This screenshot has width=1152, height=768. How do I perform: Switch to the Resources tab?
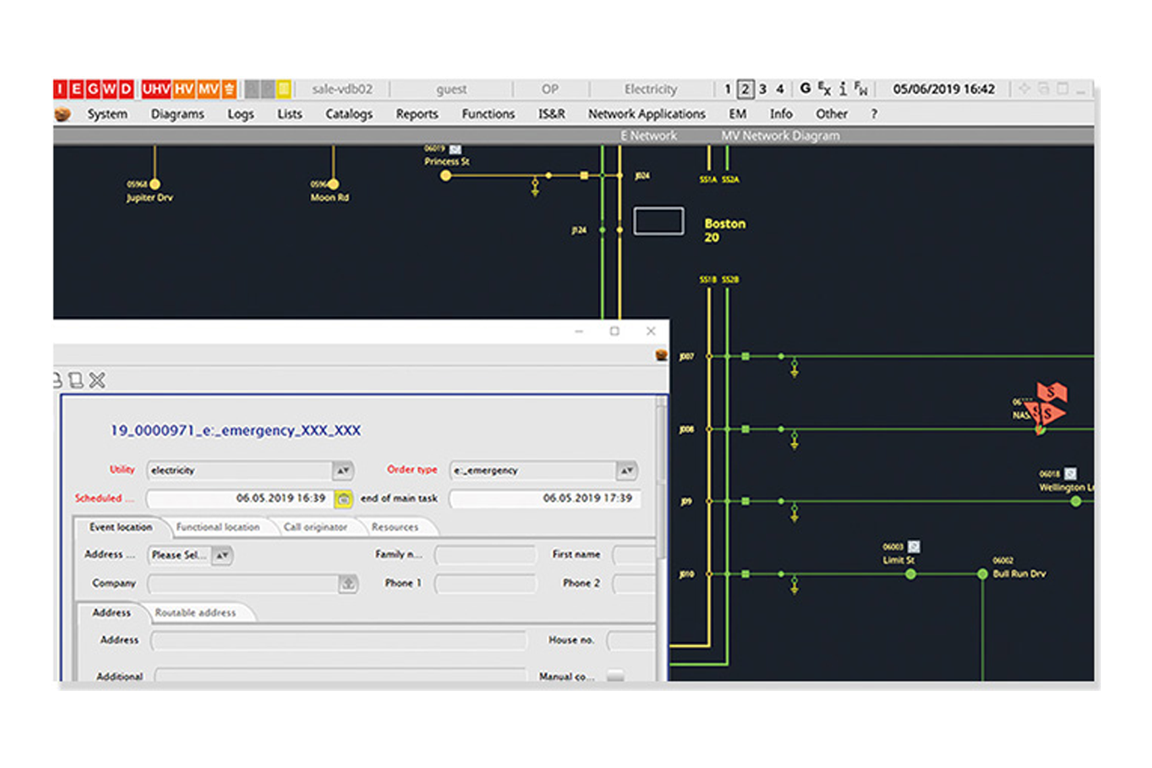395,527
